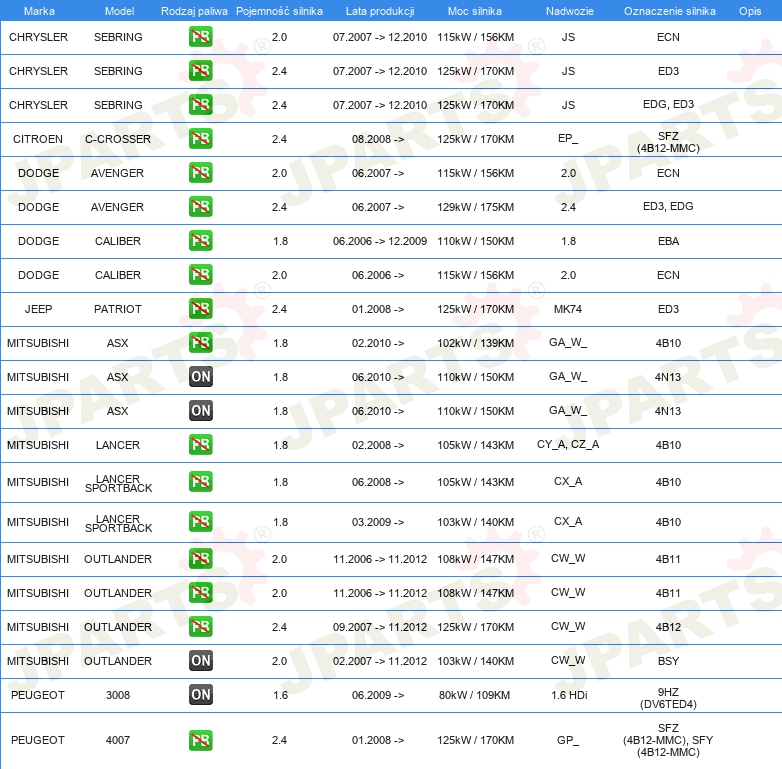
Task: Click the JEEP brand cell
Action: coord(38,309)
